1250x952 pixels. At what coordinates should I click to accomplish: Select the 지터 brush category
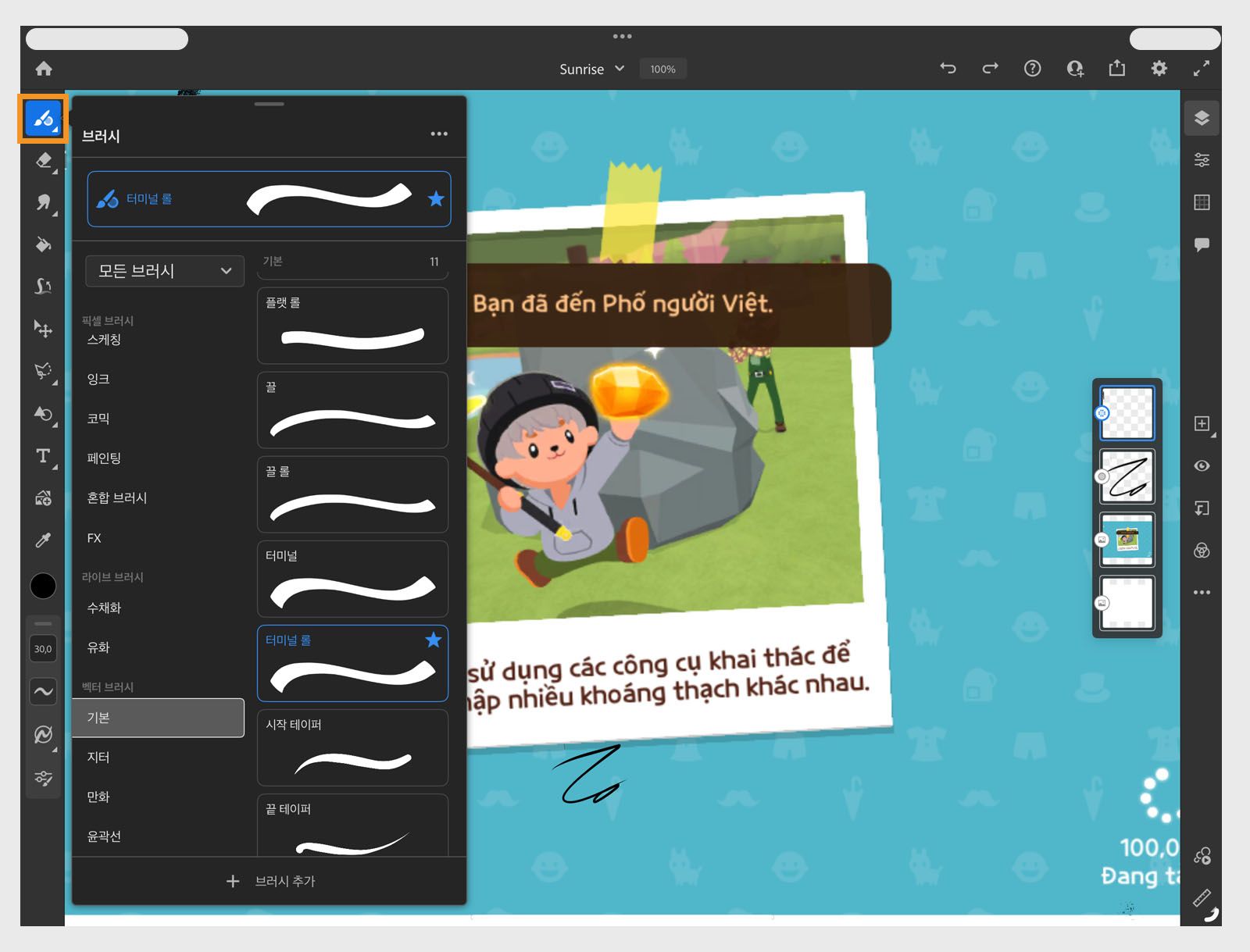[x=158, y=758]
